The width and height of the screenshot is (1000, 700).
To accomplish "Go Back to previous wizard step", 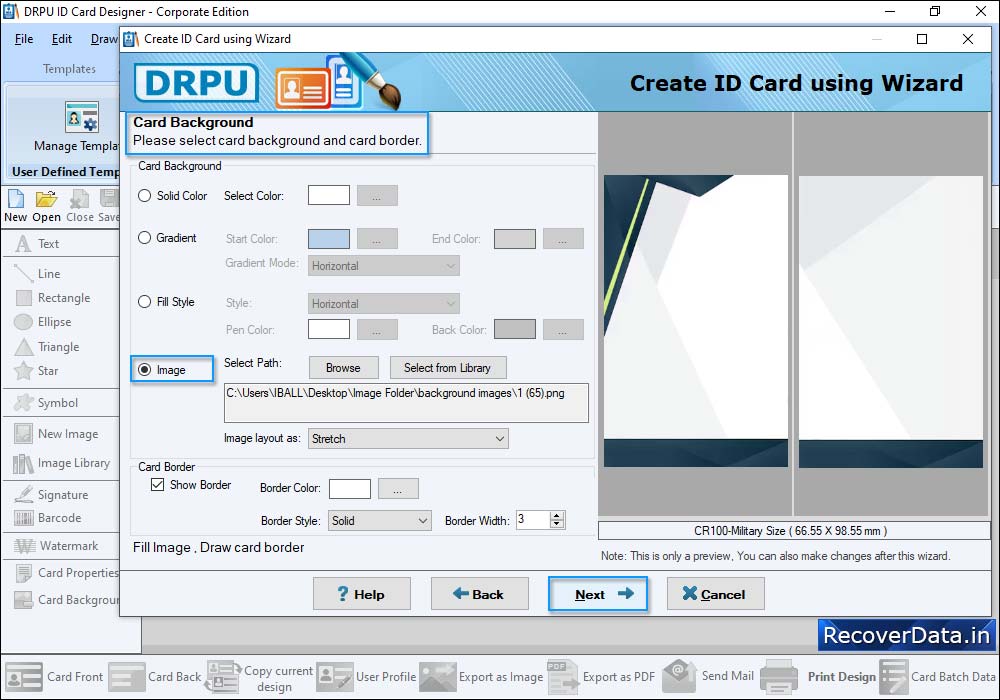I will click(x=480, y=594).
